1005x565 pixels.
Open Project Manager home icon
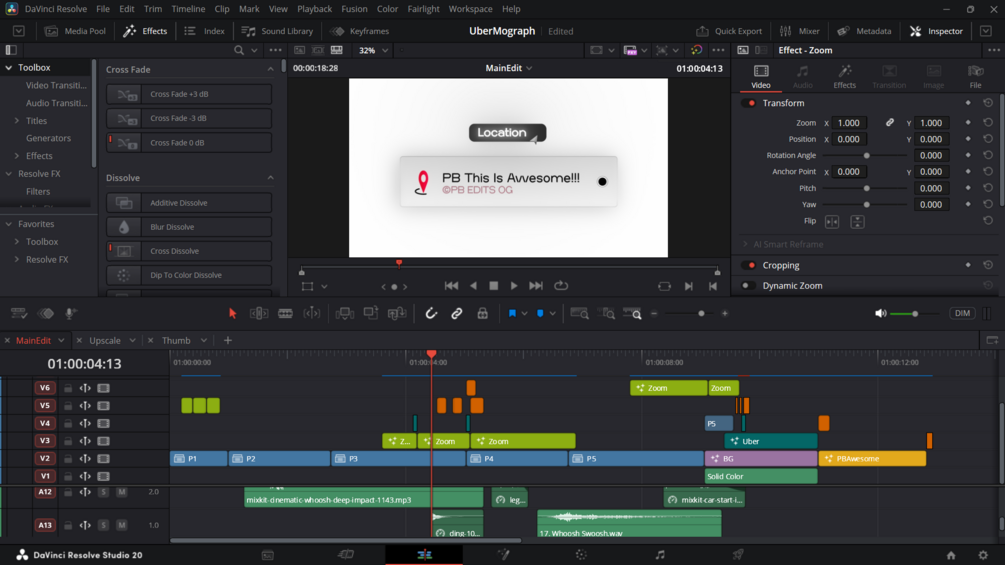click(951, 555)
